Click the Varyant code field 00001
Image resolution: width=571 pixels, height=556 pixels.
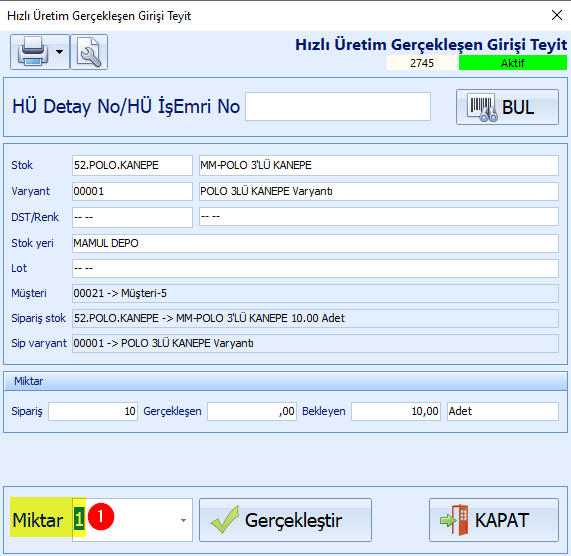[132, 191]
